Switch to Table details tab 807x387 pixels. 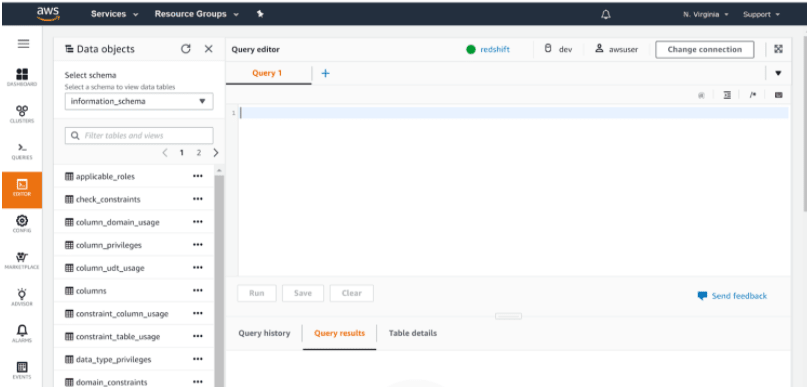[x=413, y=333]
